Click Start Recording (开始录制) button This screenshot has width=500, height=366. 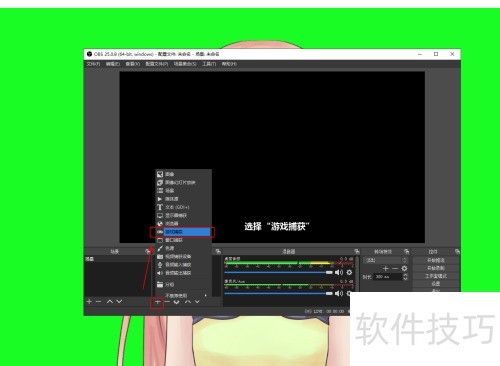coord(435,268)
